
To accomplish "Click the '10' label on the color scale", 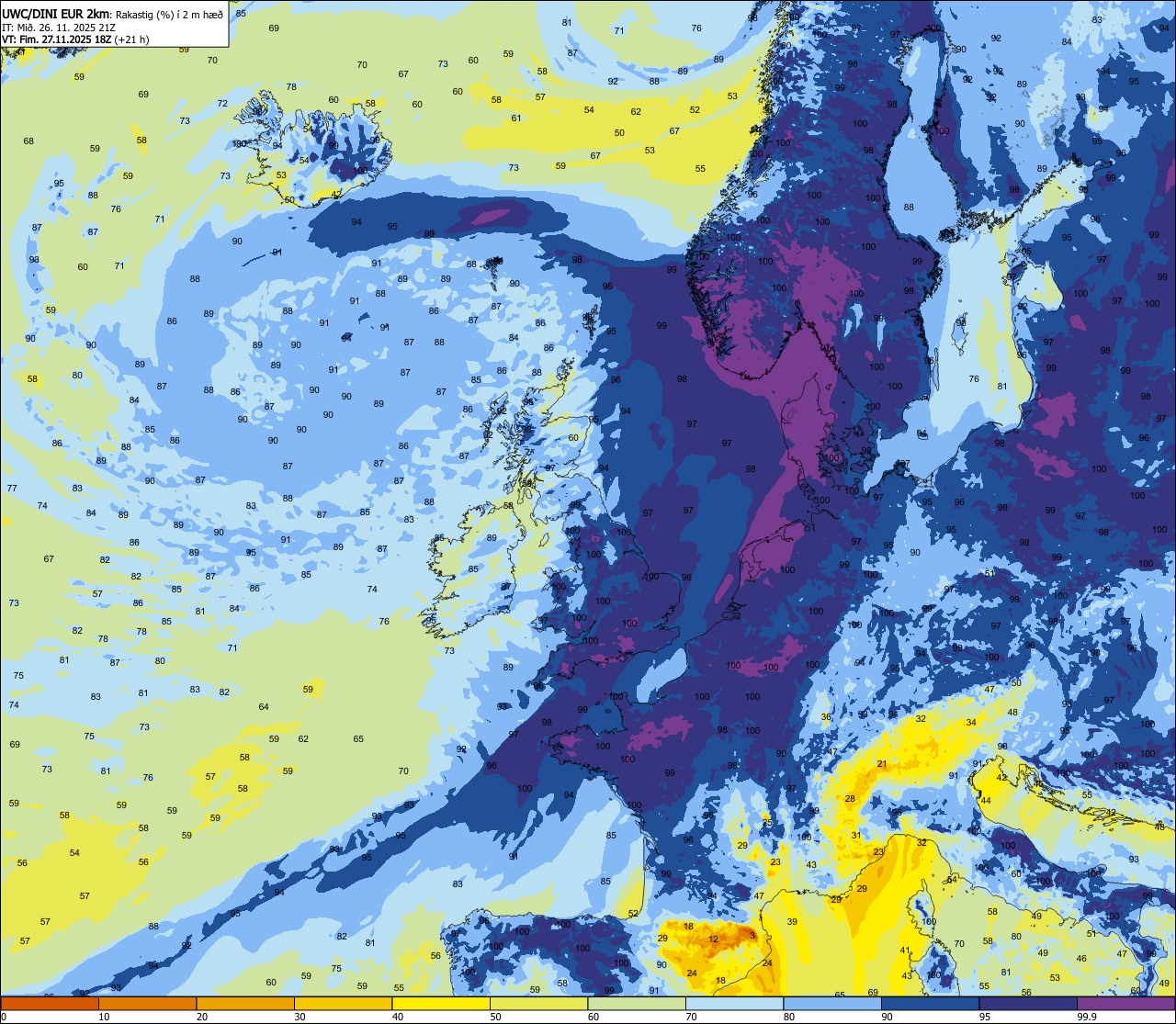I will coord(104,1017).
